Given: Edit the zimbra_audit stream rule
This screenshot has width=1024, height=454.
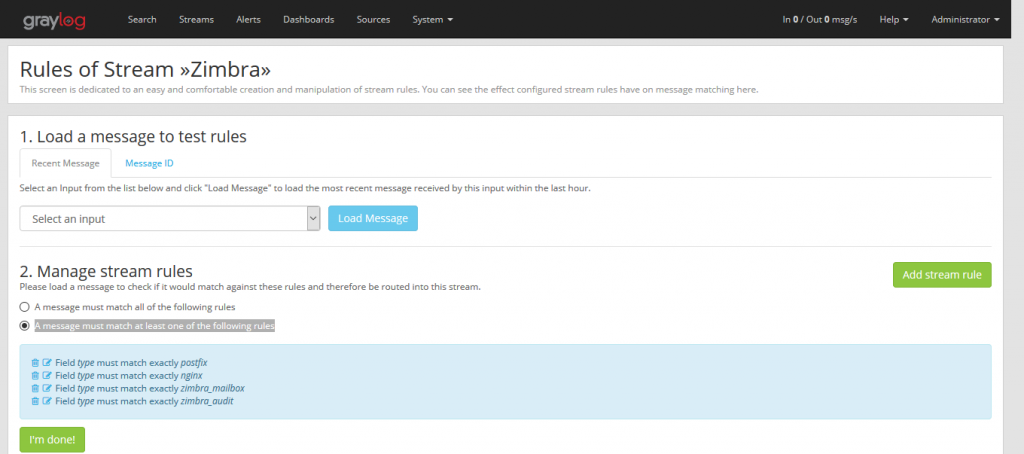Looking at the screenshot, I should pos(47,401).
